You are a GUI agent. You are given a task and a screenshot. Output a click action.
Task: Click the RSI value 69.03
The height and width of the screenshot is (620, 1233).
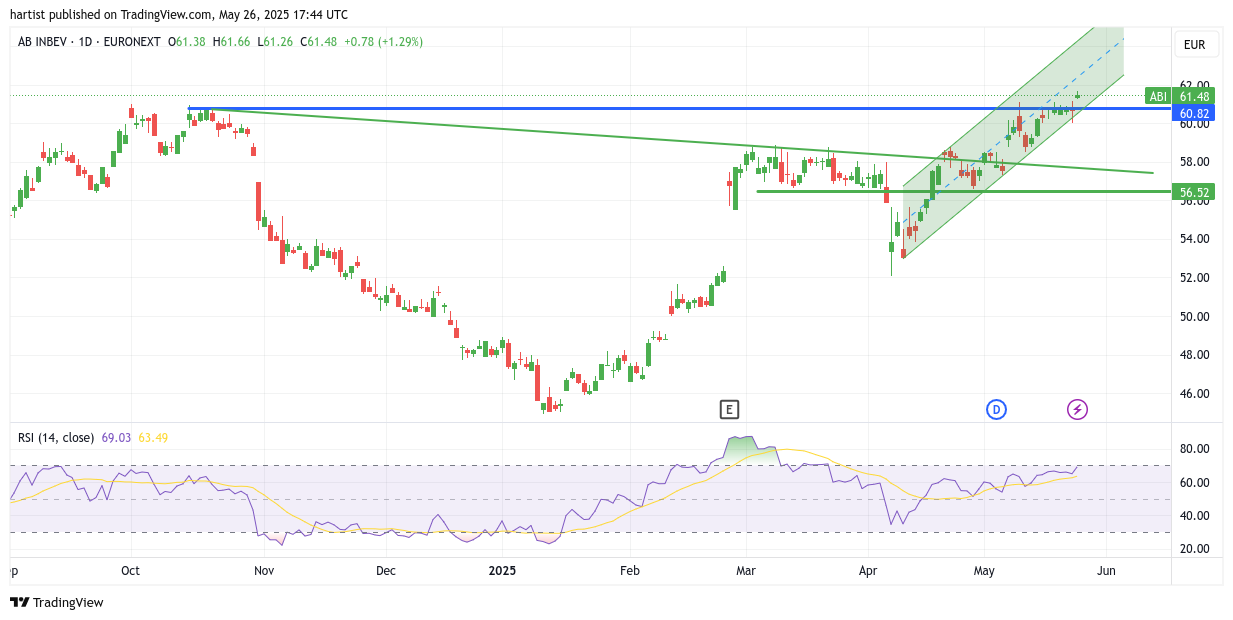pos(116,437)
